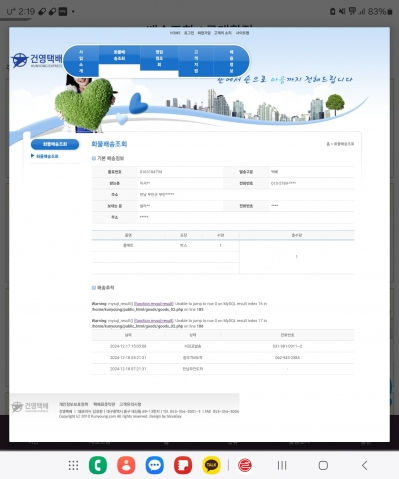Select the 고객지원 main menu item

(x=196, y=62)
